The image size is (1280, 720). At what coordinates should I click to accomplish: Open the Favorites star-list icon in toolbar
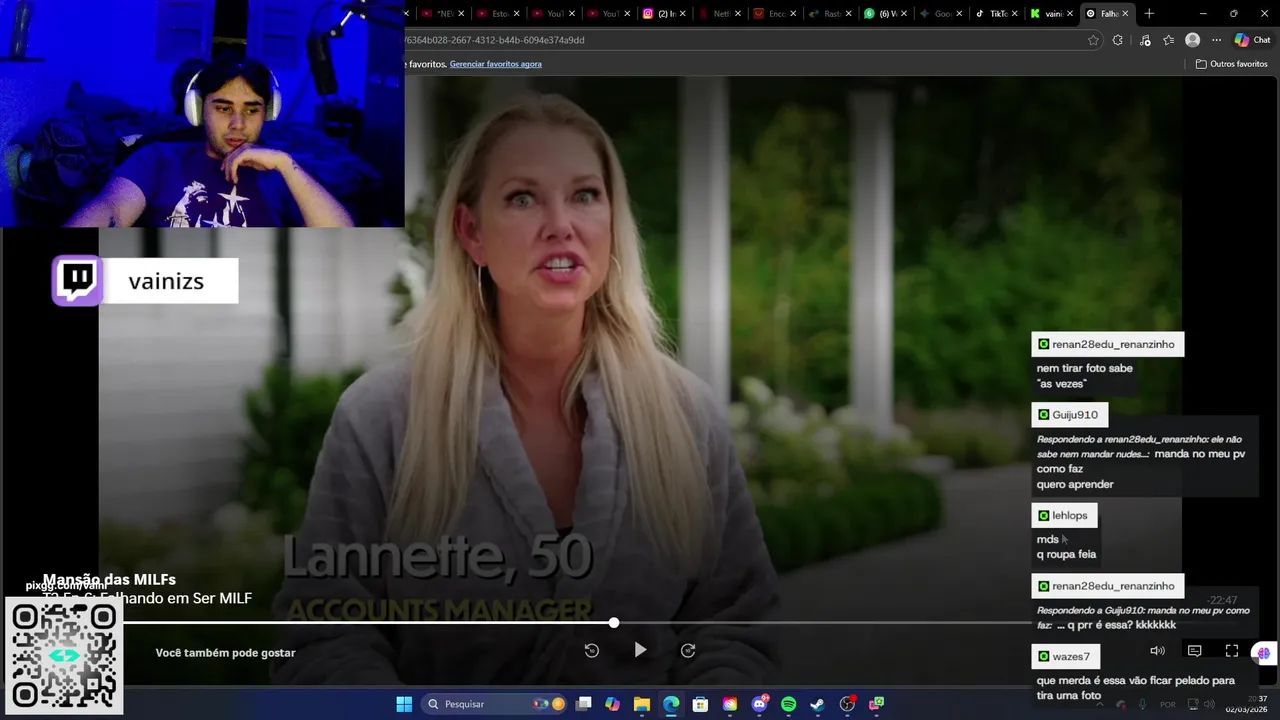(1168, 40)
